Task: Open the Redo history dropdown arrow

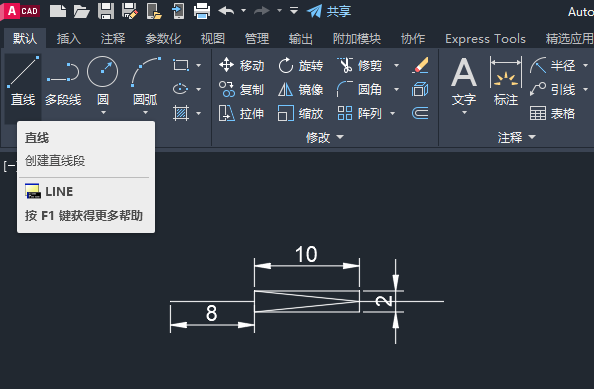Action: point(279,11)
